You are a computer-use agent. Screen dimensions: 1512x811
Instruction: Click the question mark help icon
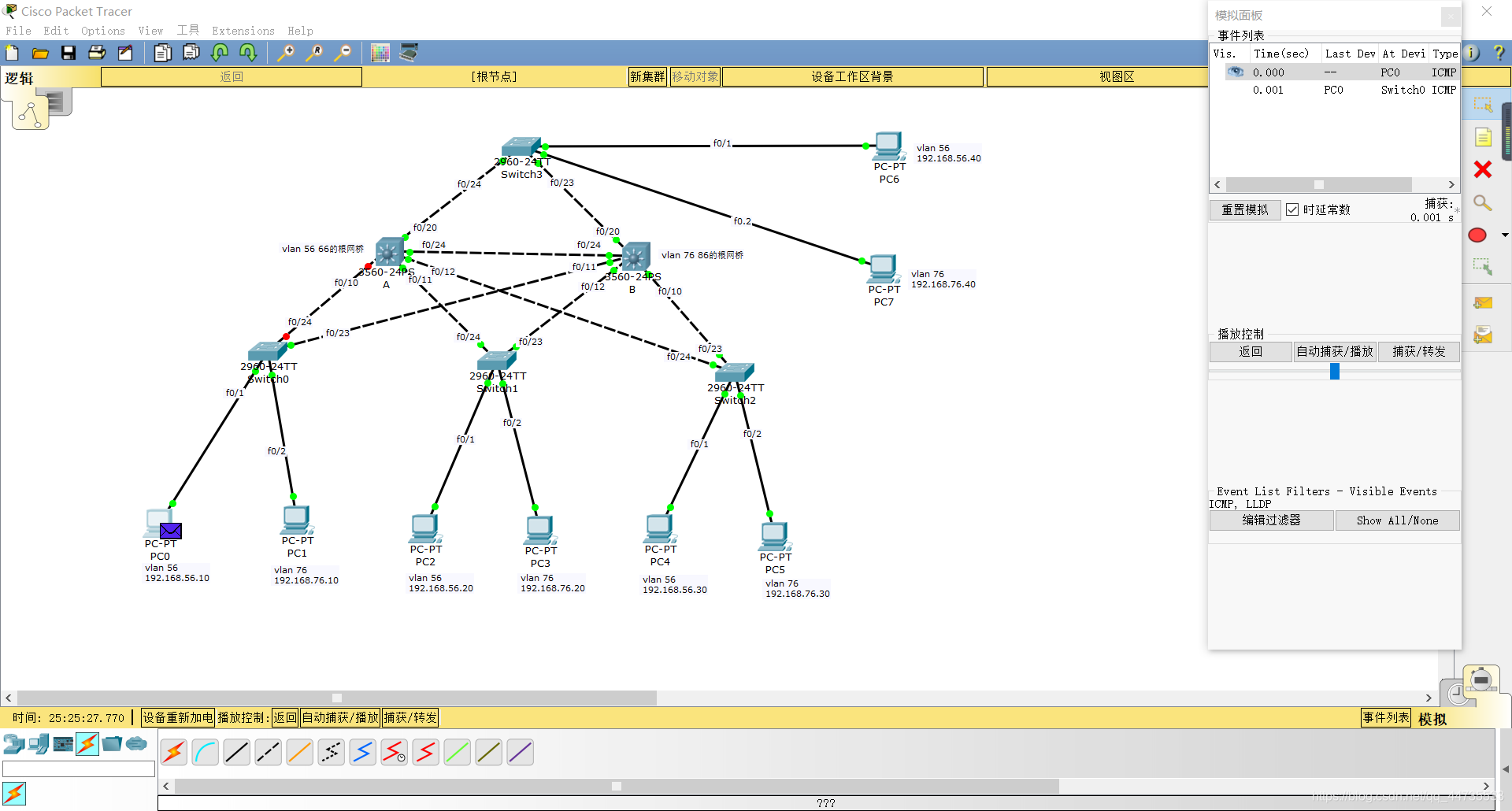click(x=1499, y=53)
